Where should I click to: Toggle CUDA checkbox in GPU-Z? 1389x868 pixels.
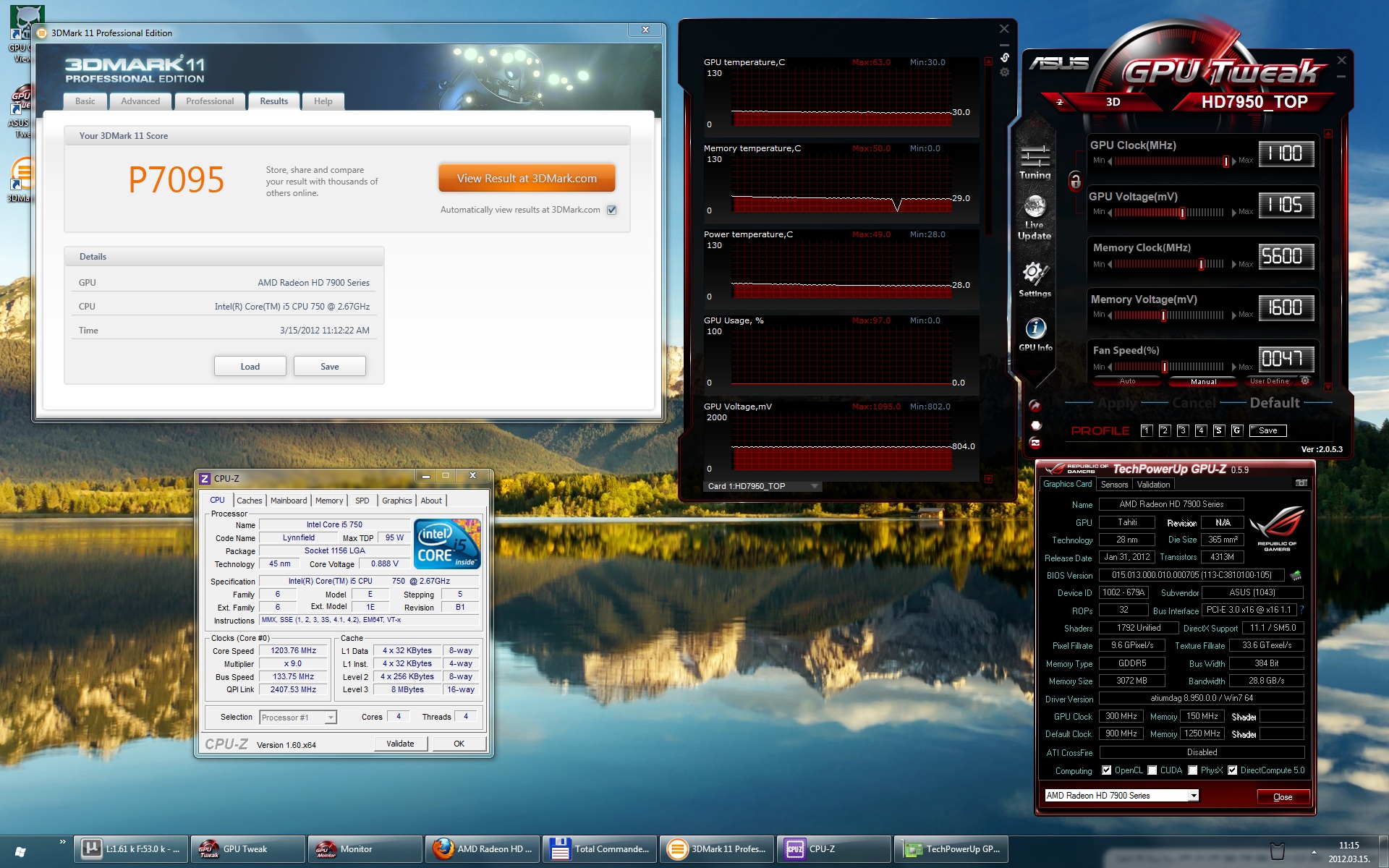(x=1152, y=770)
